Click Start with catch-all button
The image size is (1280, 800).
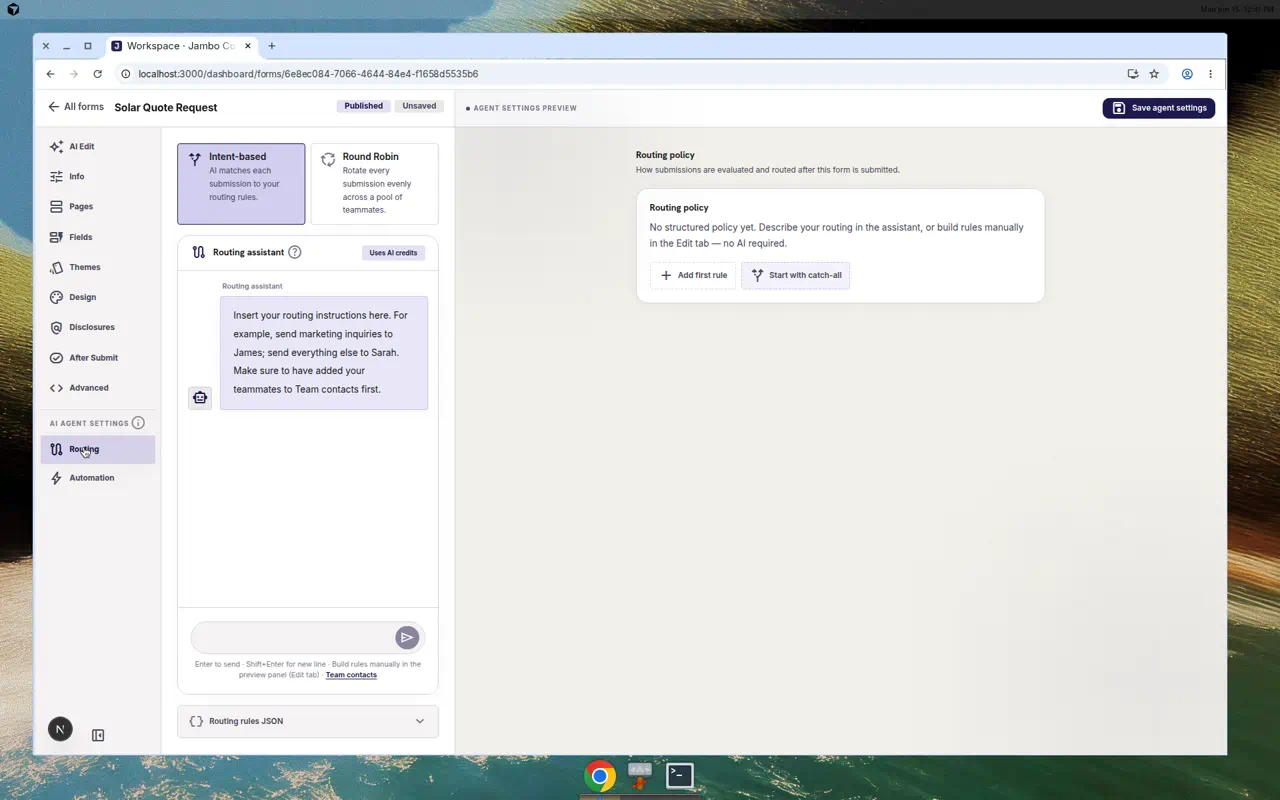796,275
